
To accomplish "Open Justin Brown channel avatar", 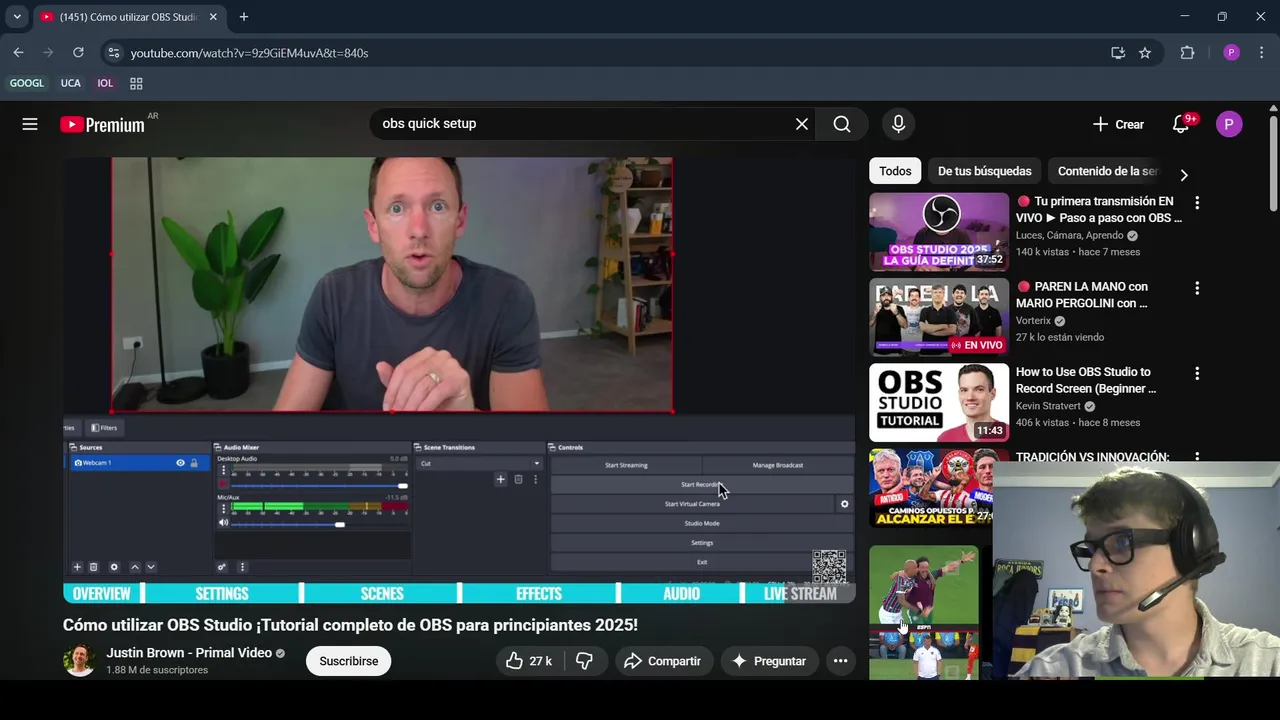I will (79, 661).
